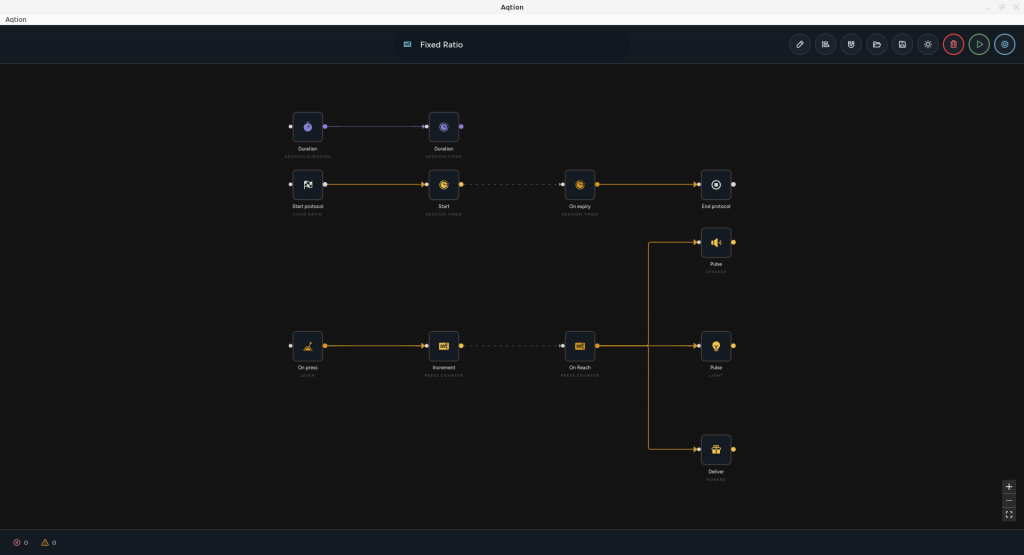
Task: Save the protocol with the floppy disk icon
Action: (x=902, y=44)
